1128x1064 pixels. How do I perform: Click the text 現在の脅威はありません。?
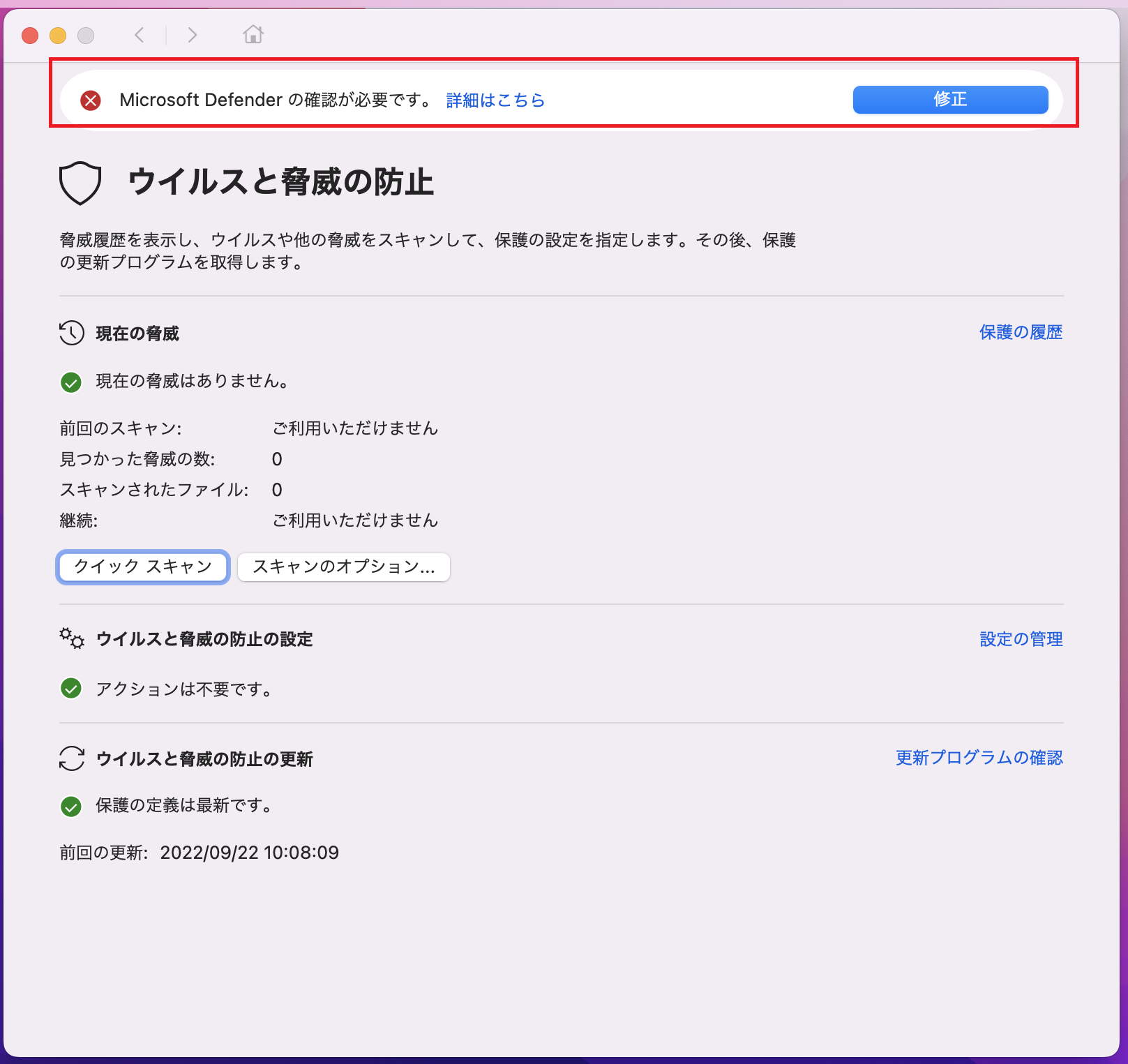pos(193,382)
